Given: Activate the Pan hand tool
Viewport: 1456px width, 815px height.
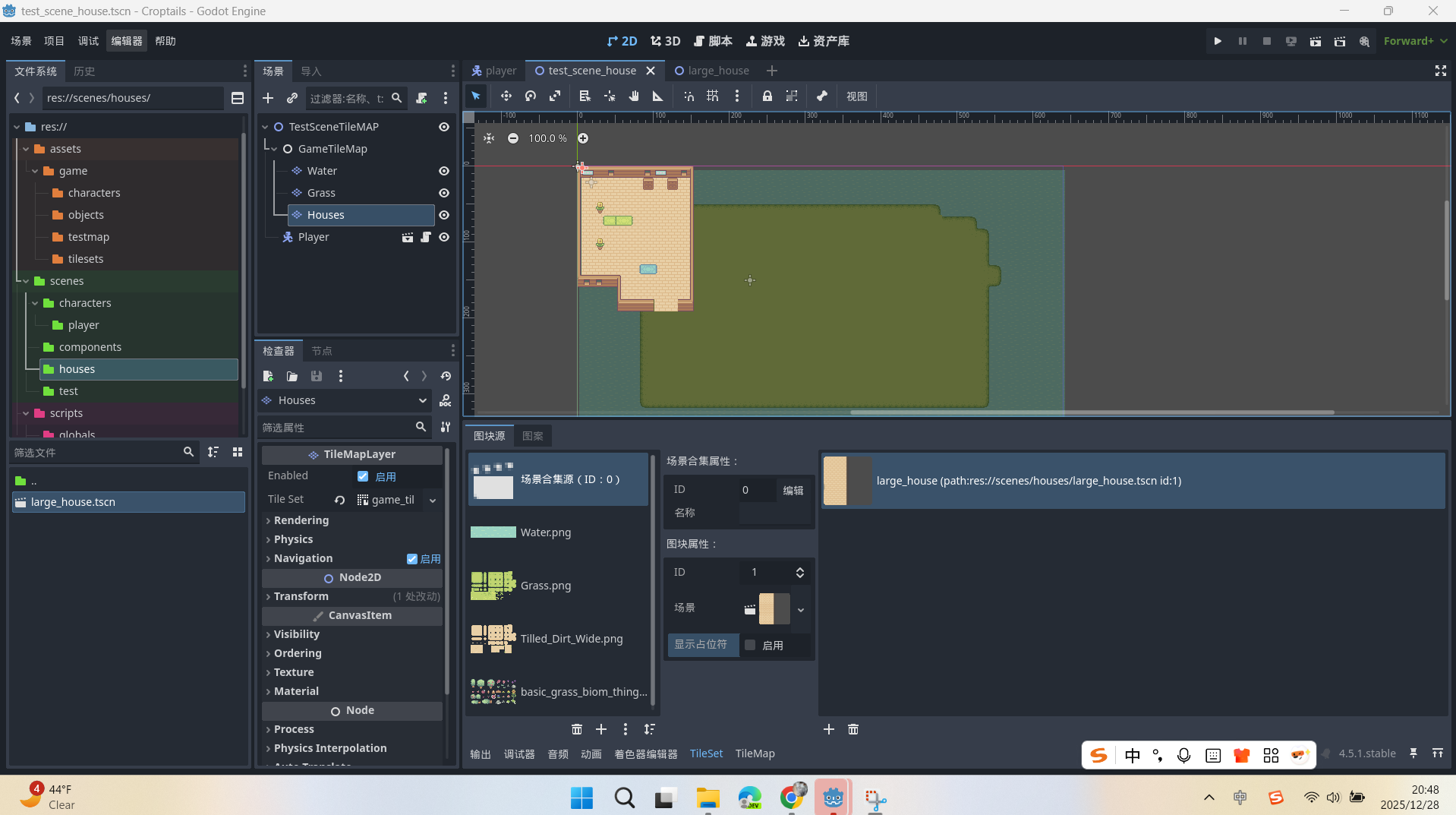Looking at the screenshot, I should 634,96.
